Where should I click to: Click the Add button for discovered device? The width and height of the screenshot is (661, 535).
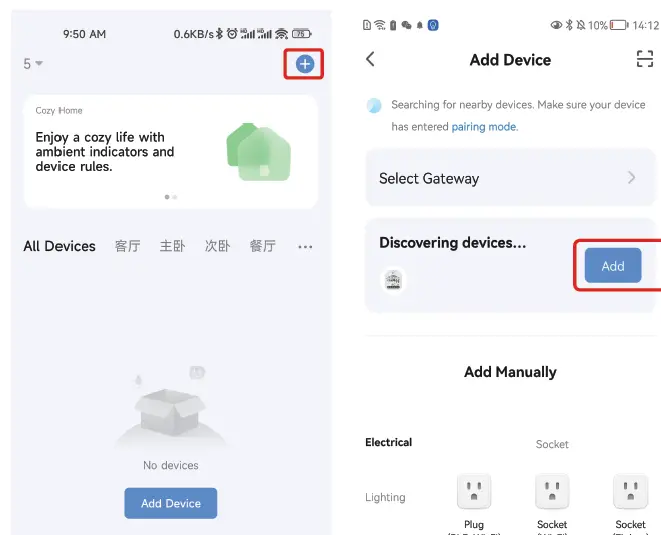pyautogui.click(x=613, y=266)
